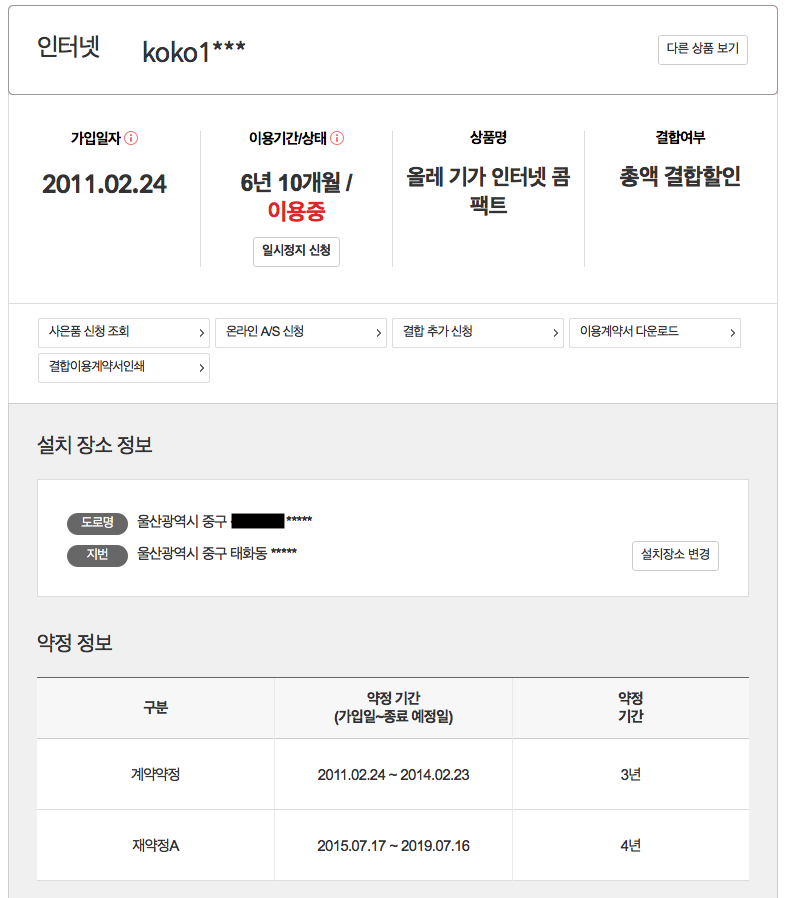This screenshot has height=898, width=785.
Task: Click the 재약정A table row
Action: 392,845
